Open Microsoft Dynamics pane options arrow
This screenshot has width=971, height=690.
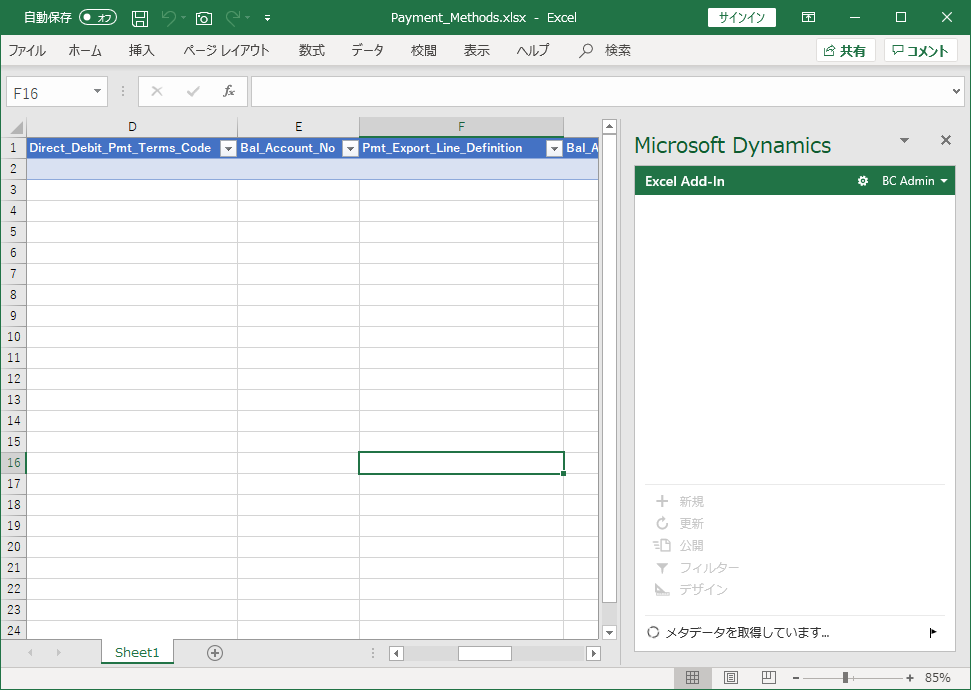point(904,141)
